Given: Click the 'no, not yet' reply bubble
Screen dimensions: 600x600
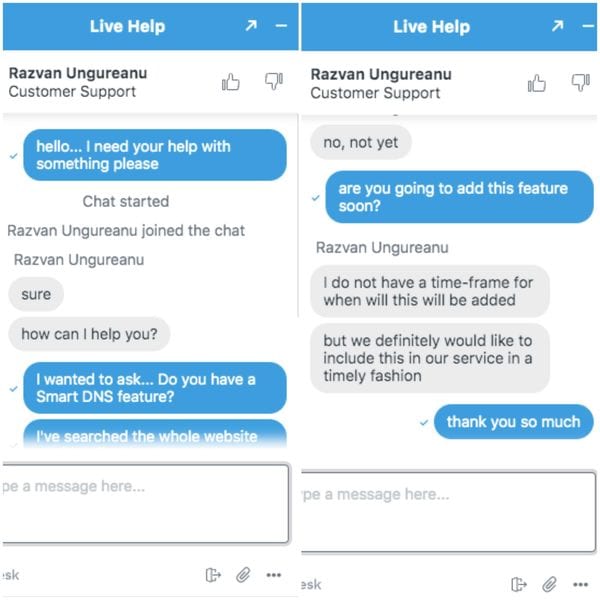Looking at the screenshot, I should (360, 142).
